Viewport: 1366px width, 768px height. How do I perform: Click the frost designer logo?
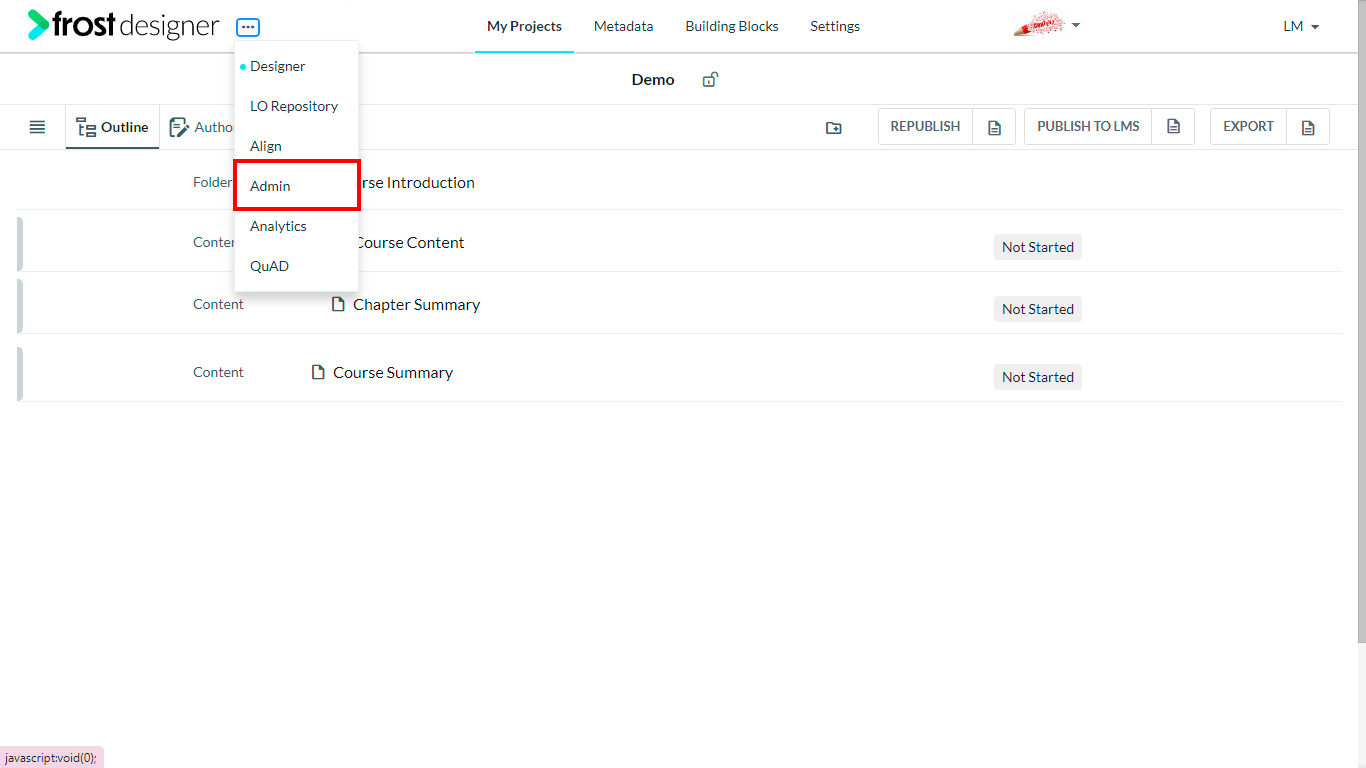123,26
